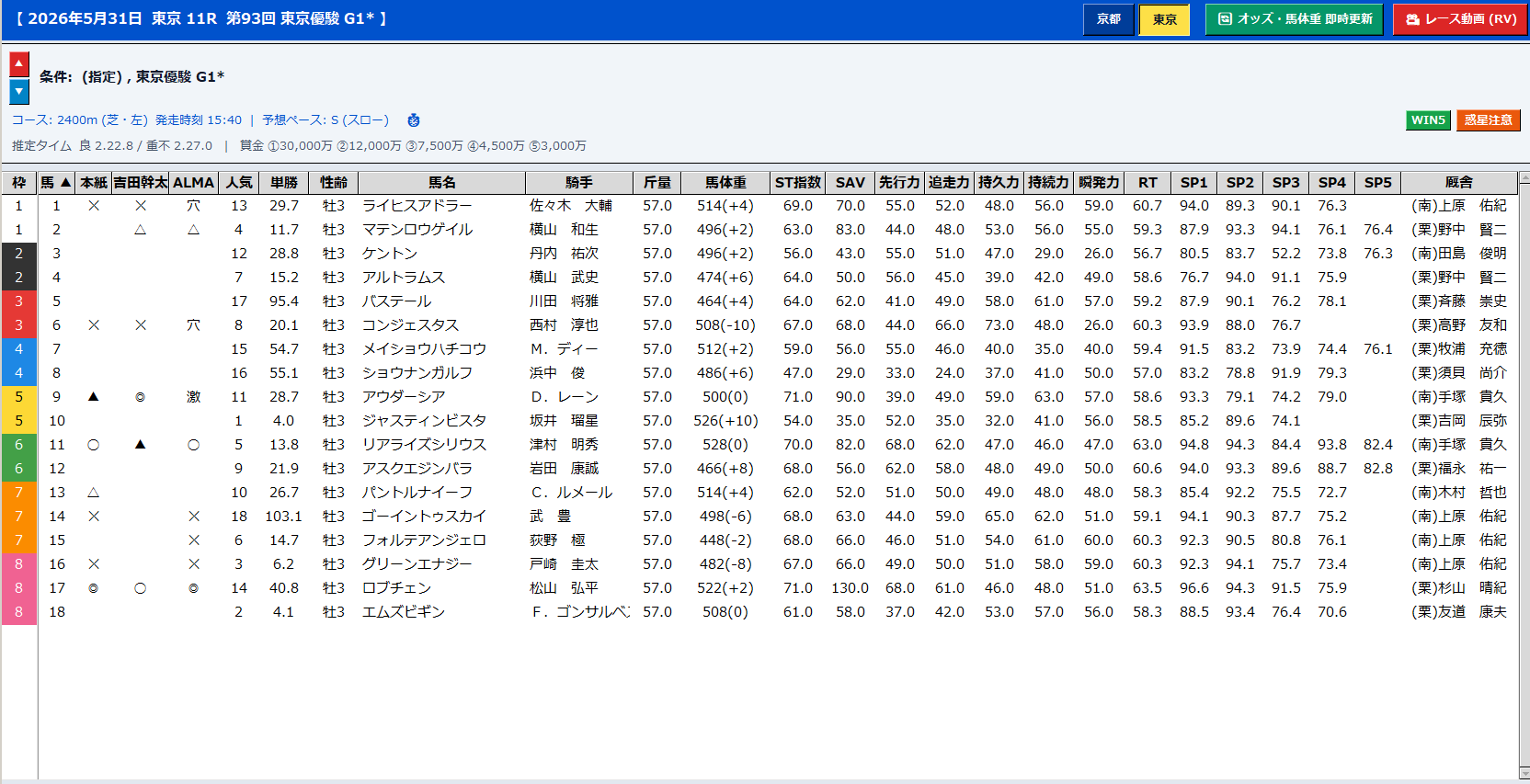1530x784 pixels.
Task: Click the ○ 本紙 mark for horse 11
Action: (93, 445)
